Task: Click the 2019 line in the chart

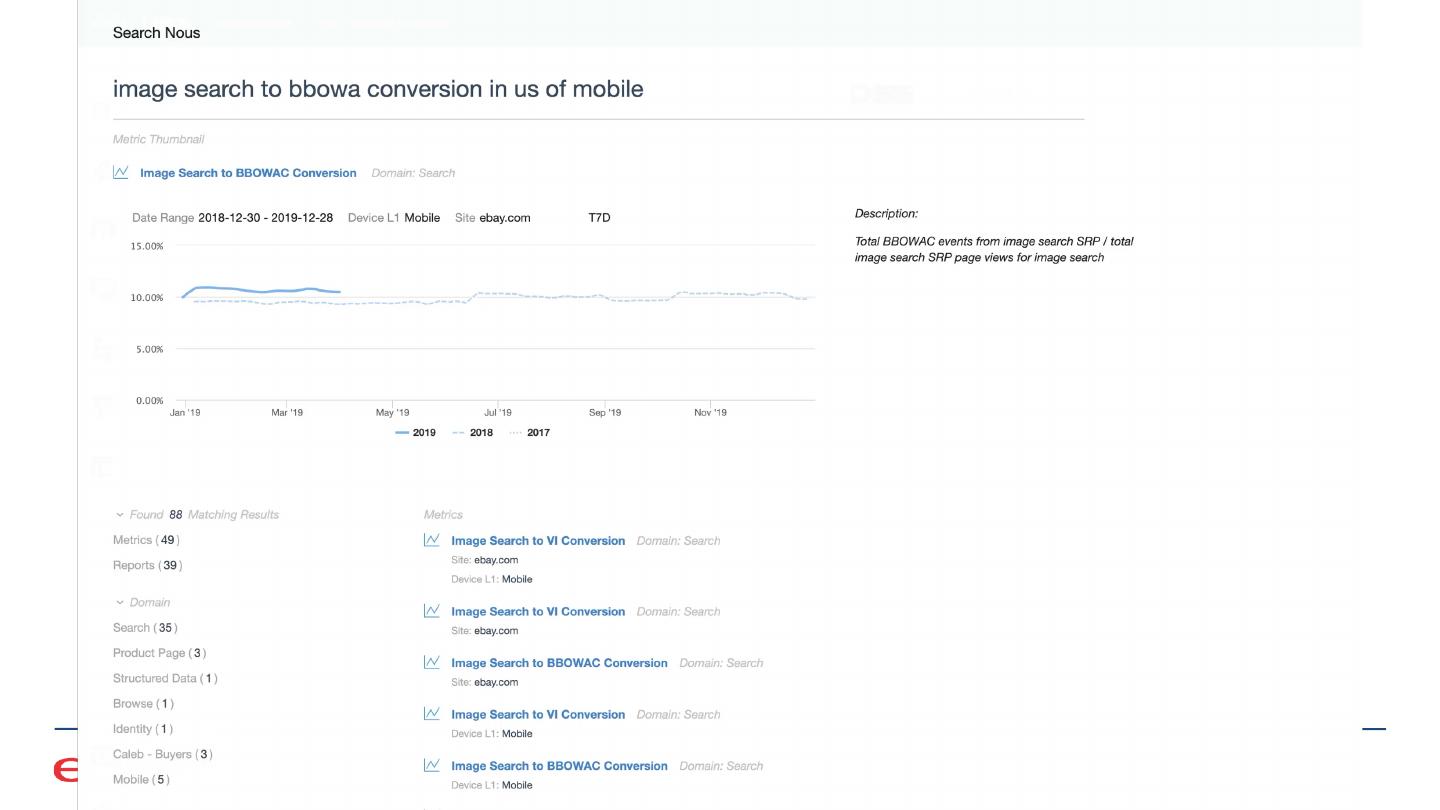Action: 260,291
